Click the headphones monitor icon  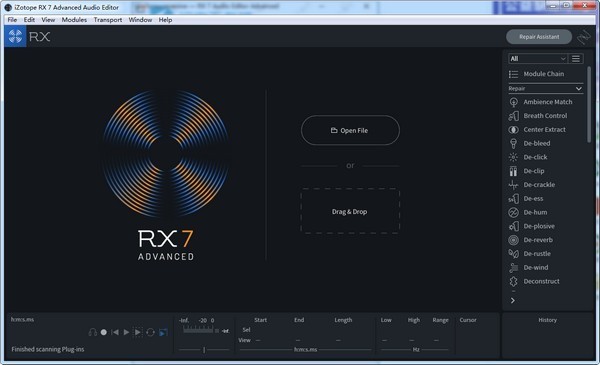coord(92,332)
